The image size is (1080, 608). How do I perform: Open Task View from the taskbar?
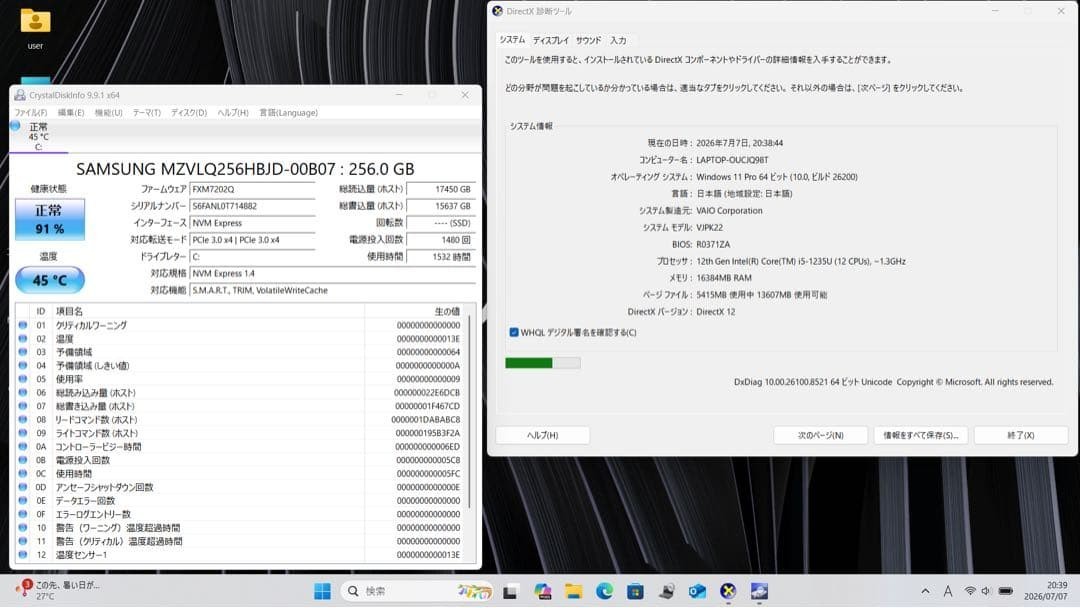[510, 591]
